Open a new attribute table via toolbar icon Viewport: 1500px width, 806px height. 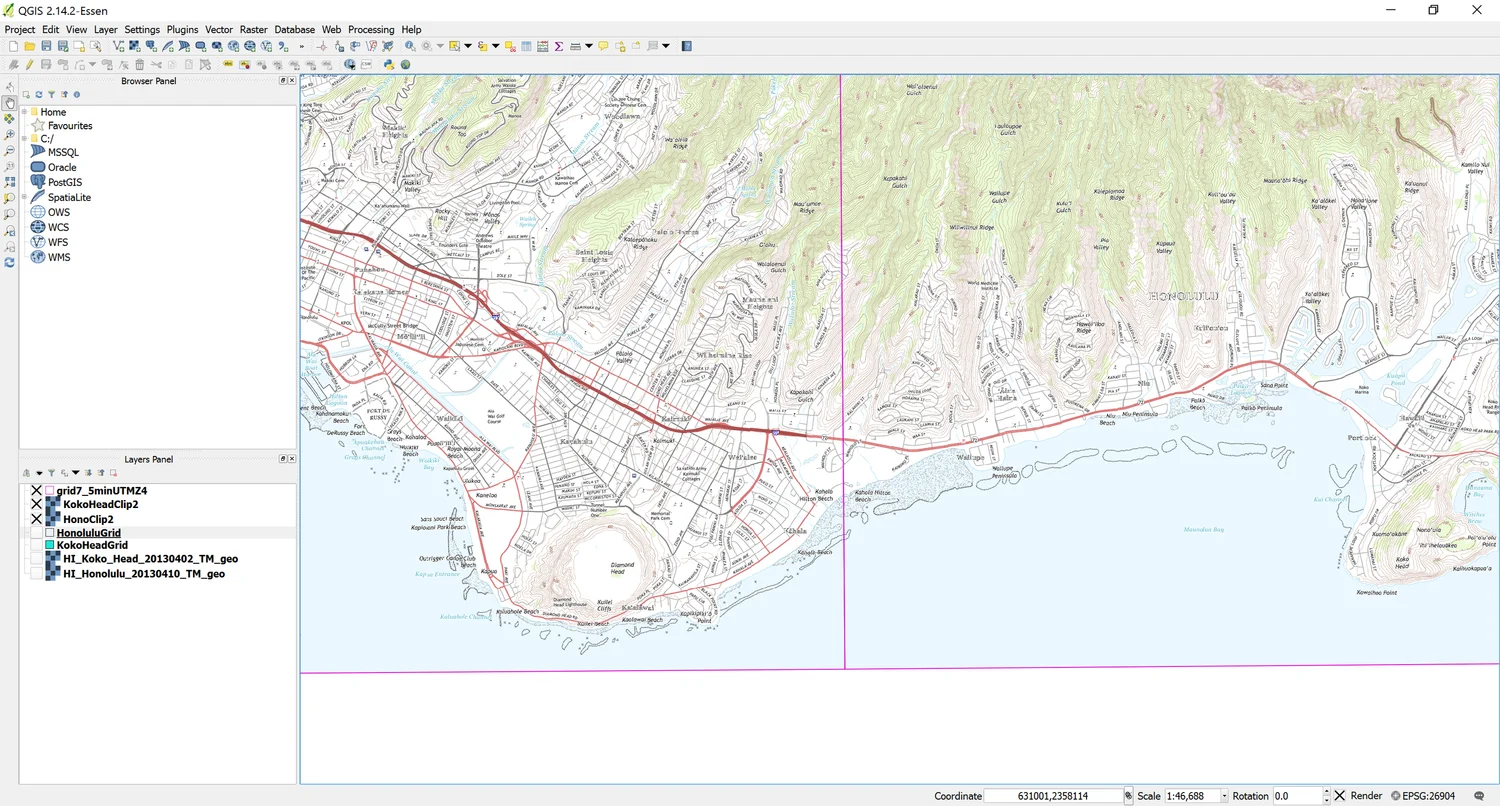coord(525,45)
